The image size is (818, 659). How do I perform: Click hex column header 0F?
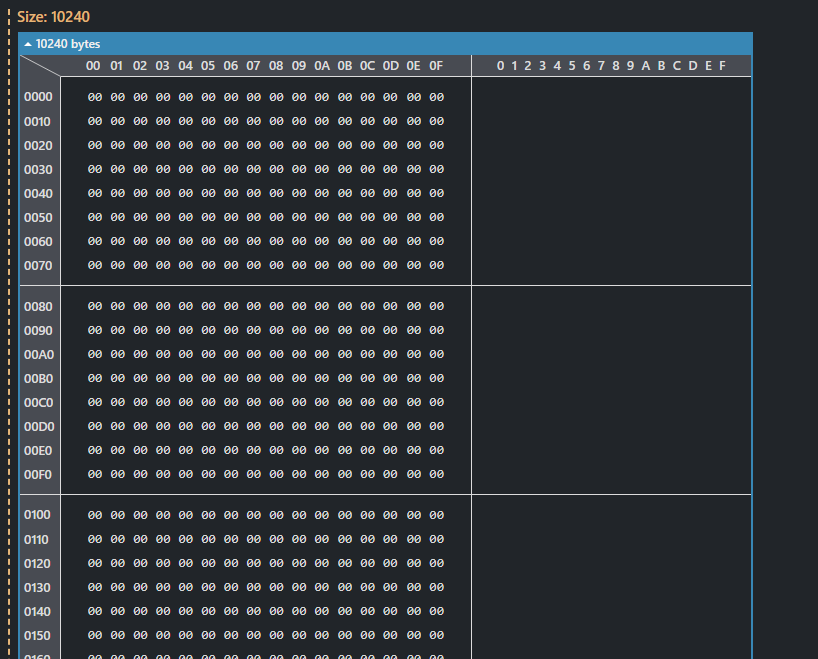(x=436, y=66)
